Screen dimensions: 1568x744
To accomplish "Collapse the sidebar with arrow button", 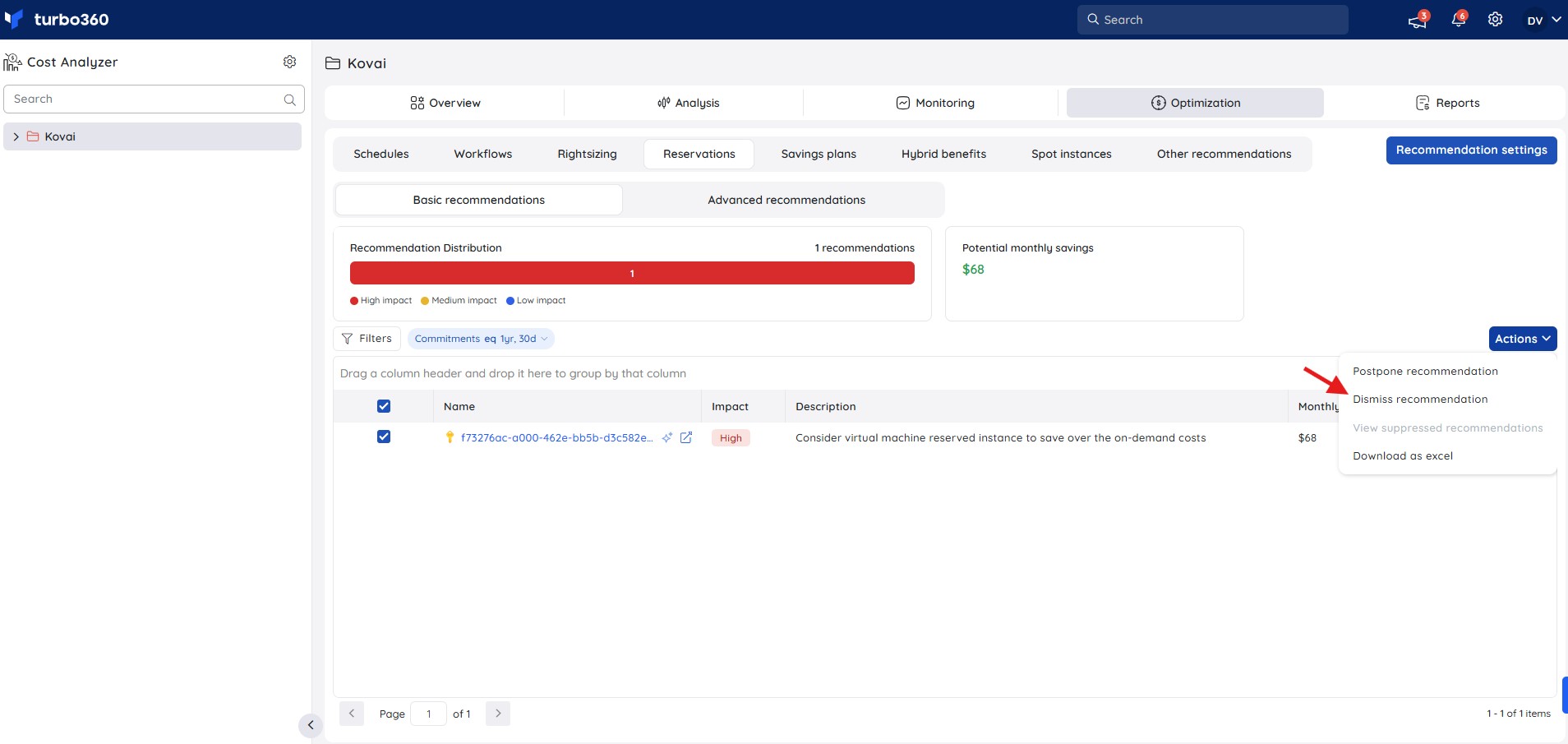I will (x=311, y=724).
